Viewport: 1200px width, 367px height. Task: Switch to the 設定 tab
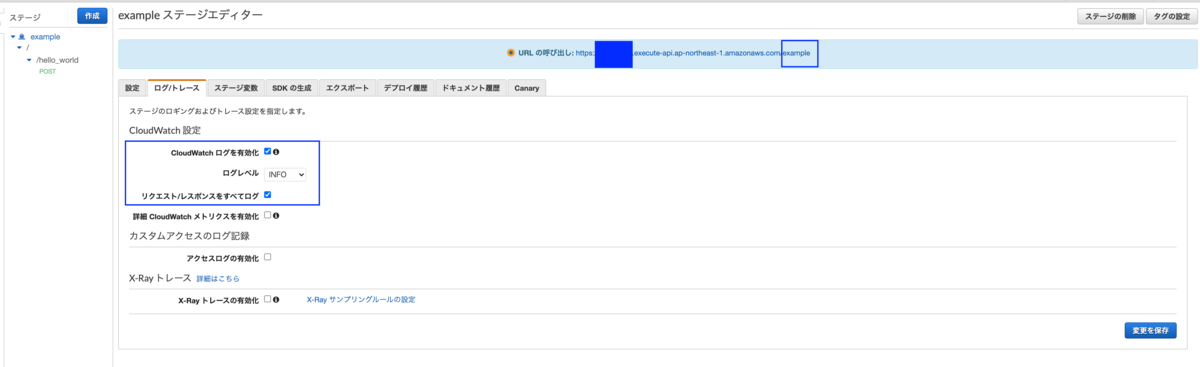(x=132, y=88)
